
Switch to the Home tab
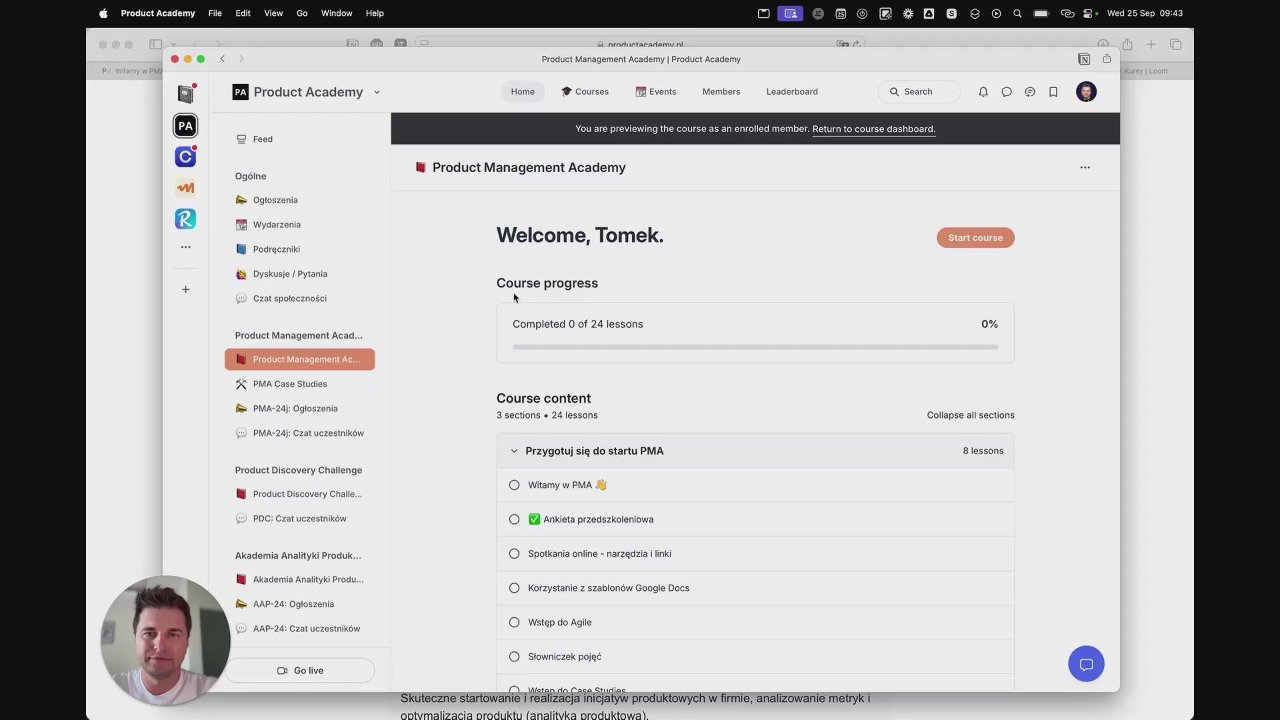pyautogui.click(x=522, y=92)
